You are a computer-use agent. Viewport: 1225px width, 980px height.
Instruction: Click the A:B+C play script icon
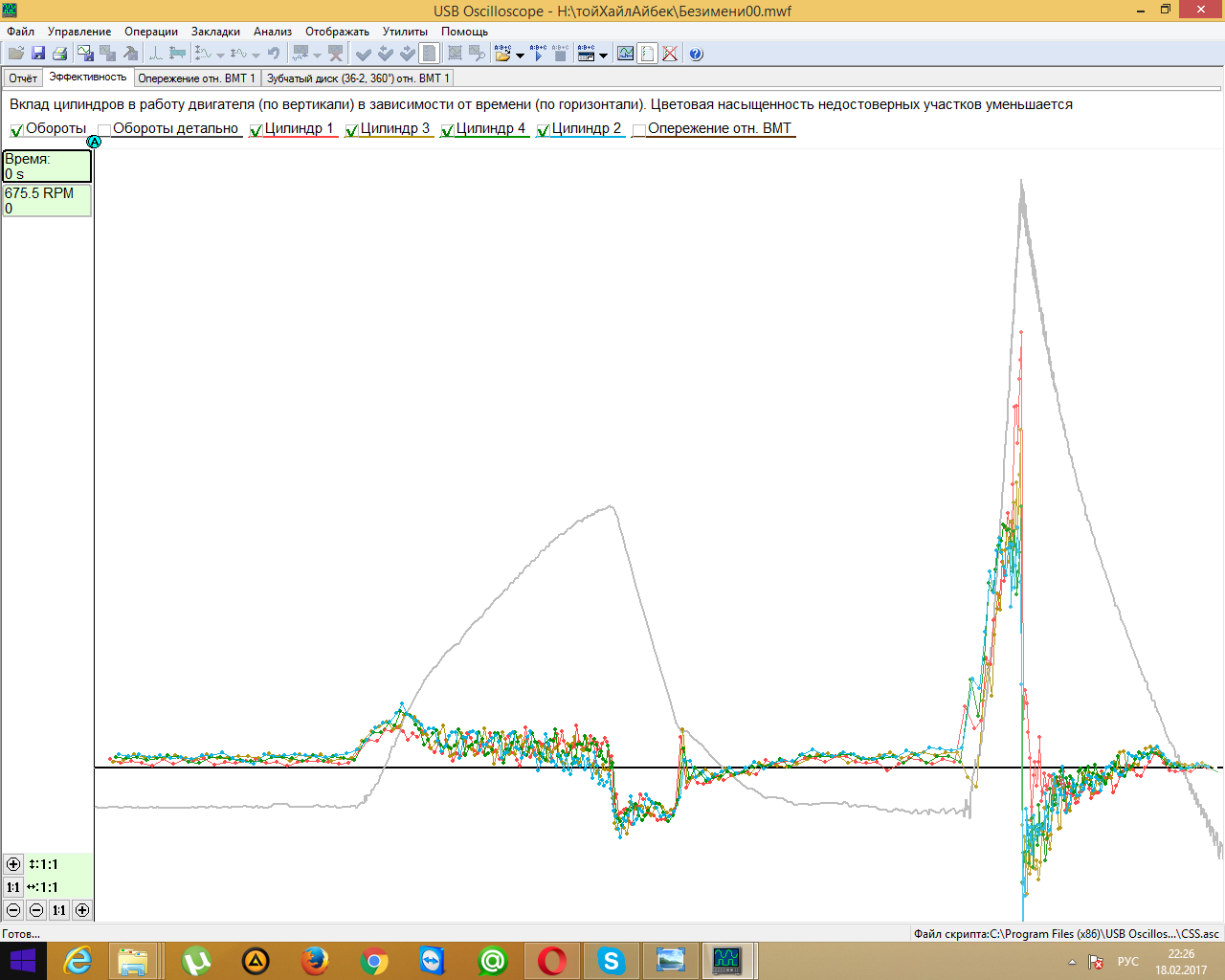point(538,54)
